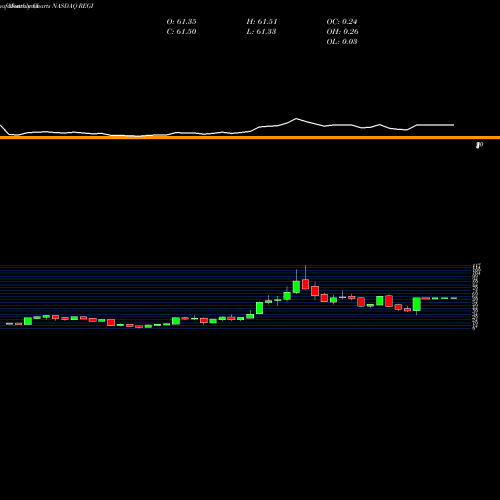The height and width of the screenshot is (500, 500).
Task: Click the 'OL: 0.03' value
Action: point(342,42)
